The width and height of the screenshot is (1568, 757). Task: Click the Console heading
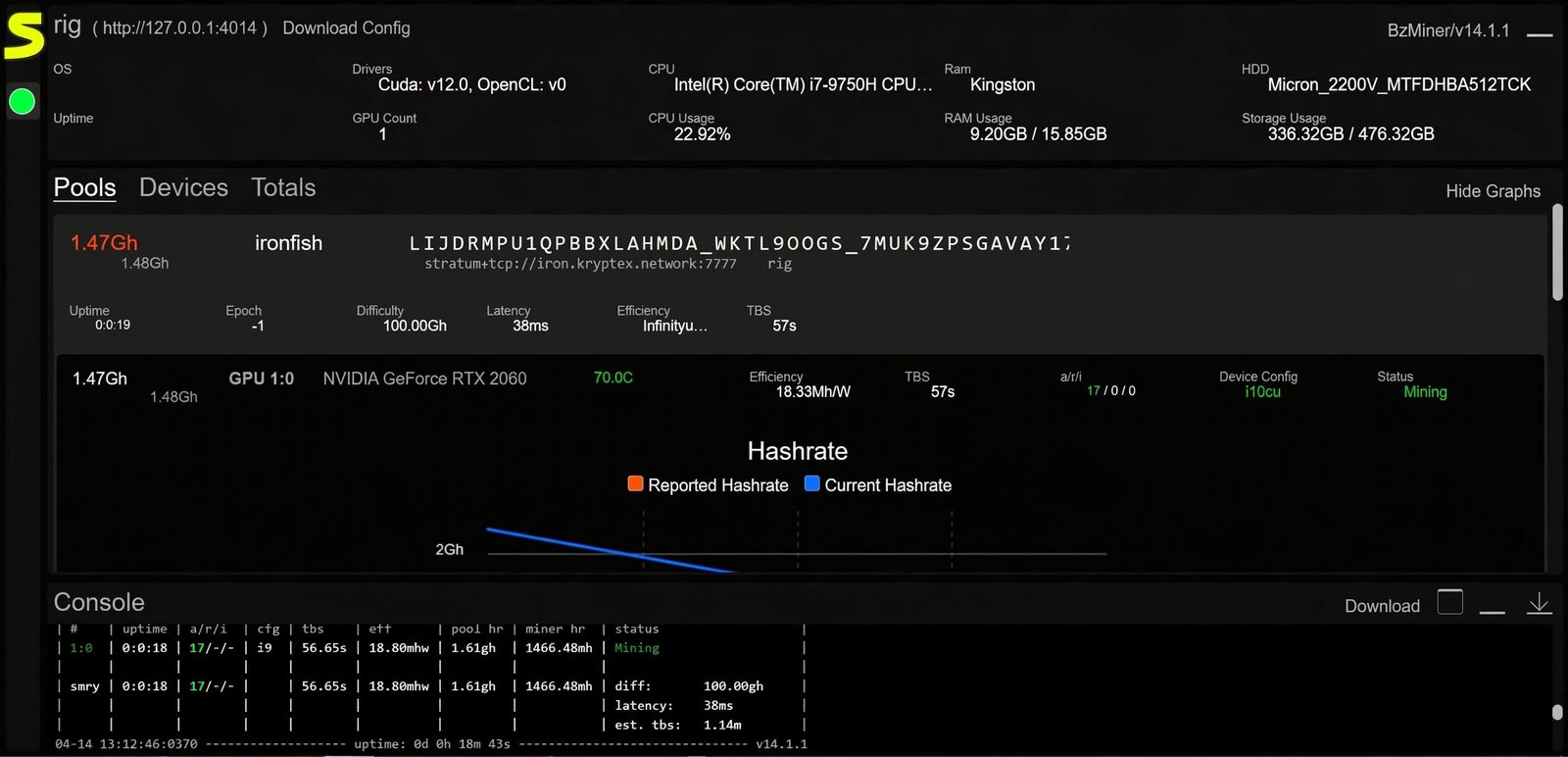[99, 602]
